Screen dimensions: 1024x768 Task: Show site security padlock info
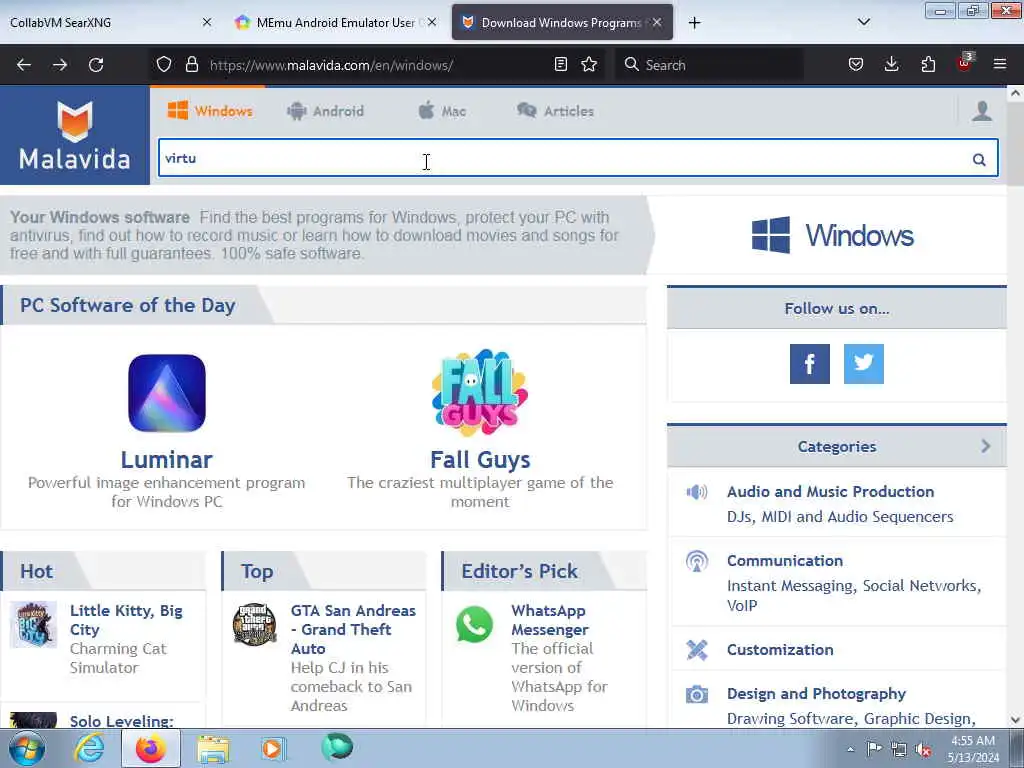point(191,64)
